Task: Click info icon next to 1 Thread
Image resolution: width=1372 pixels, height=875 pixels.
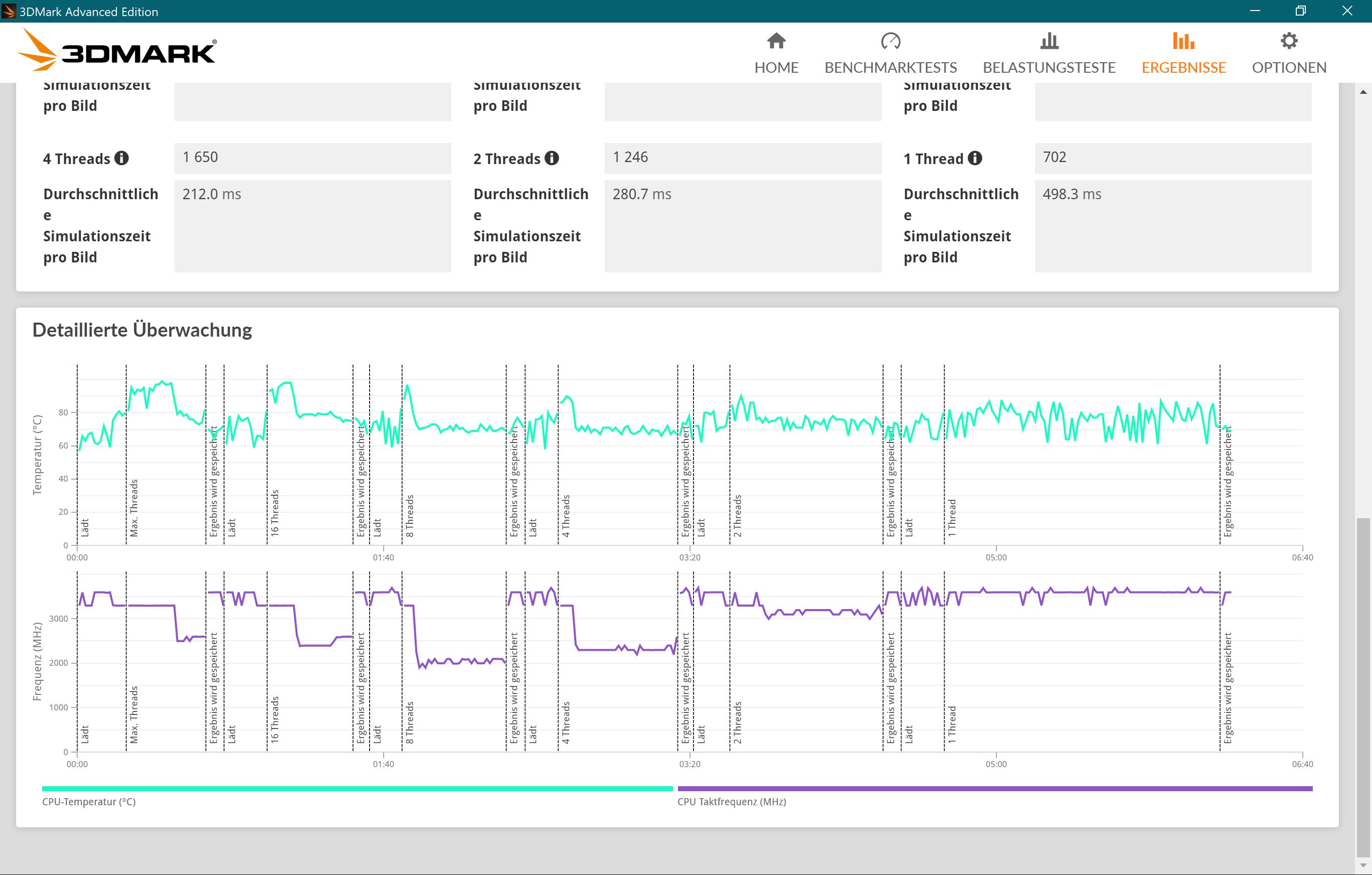Action: [x=975, y=159]
